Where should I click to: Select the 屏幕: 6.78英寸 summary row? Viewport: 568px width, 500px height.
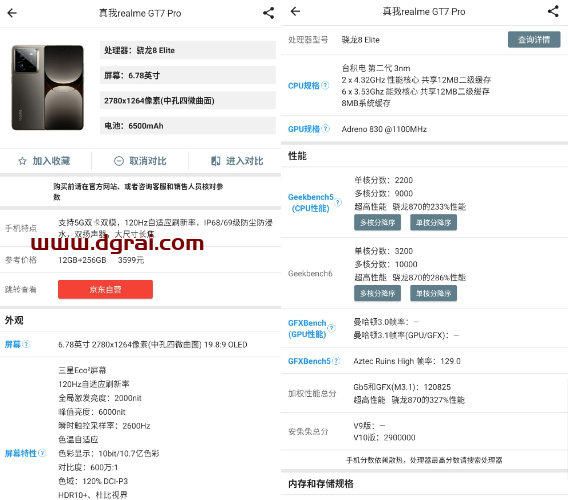[188, 75]
